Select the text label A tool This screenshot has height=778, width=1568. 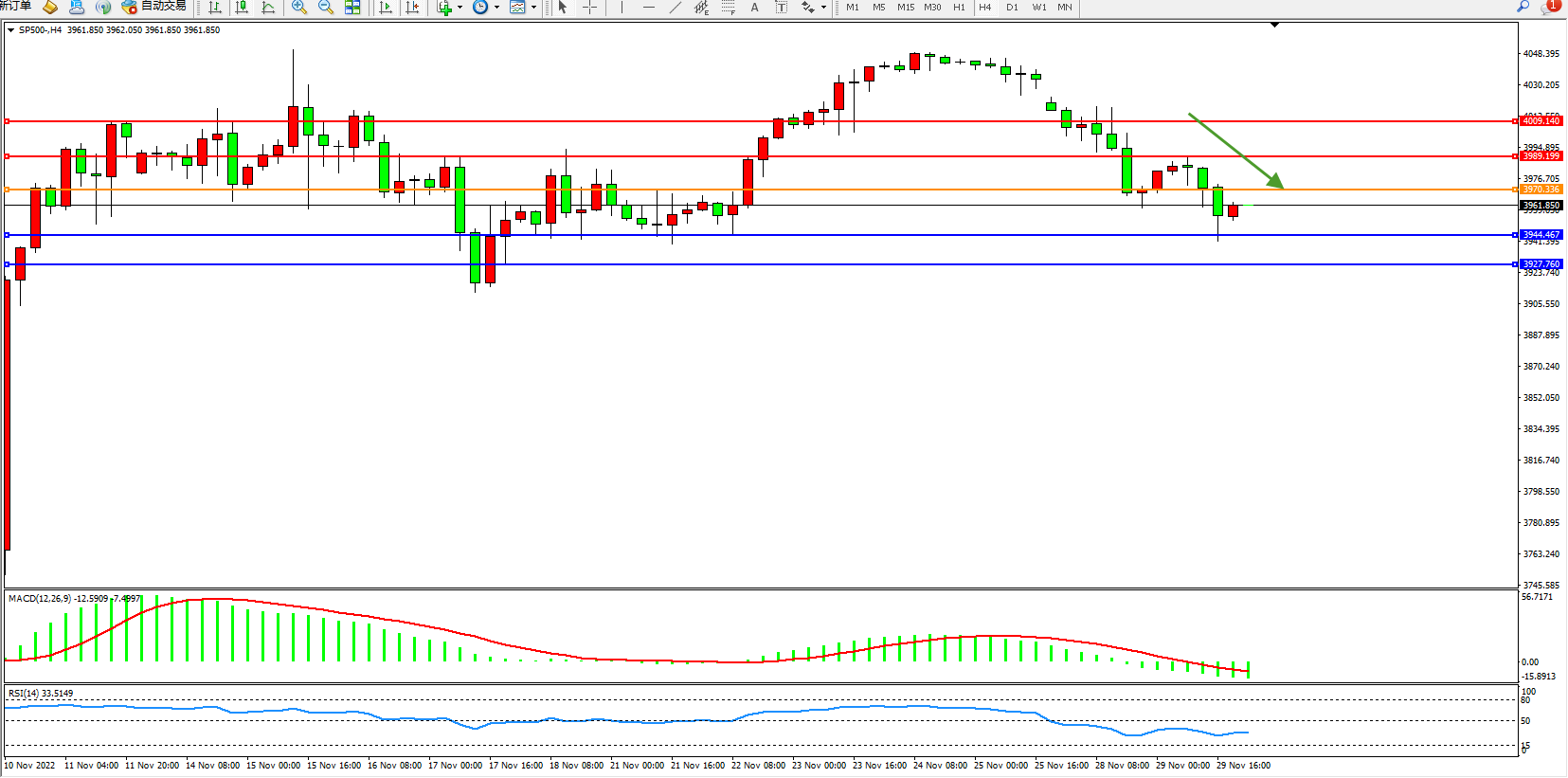coord(754,8)
